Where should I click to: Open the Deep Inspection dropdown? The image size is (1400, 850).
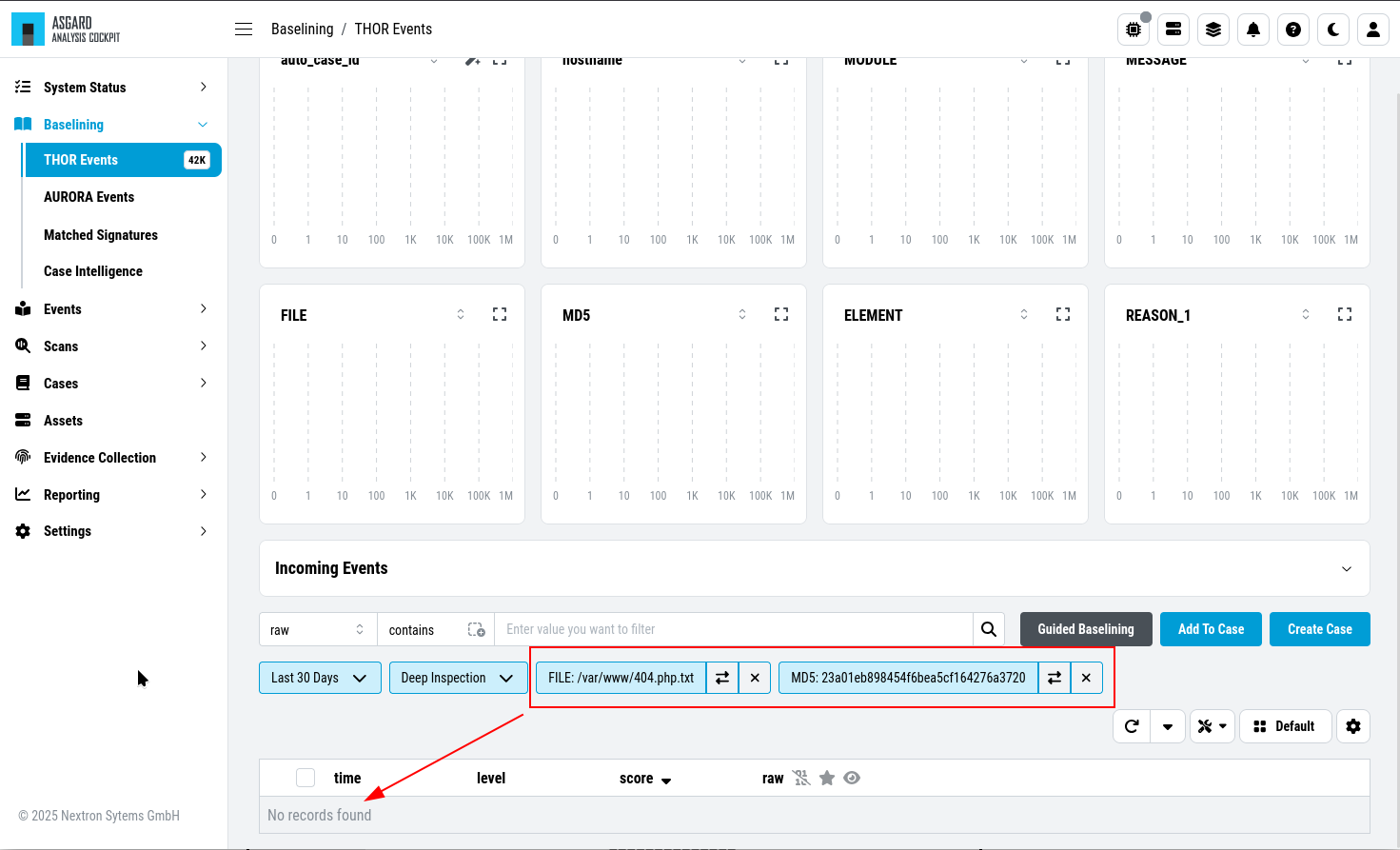coord(458,678)
